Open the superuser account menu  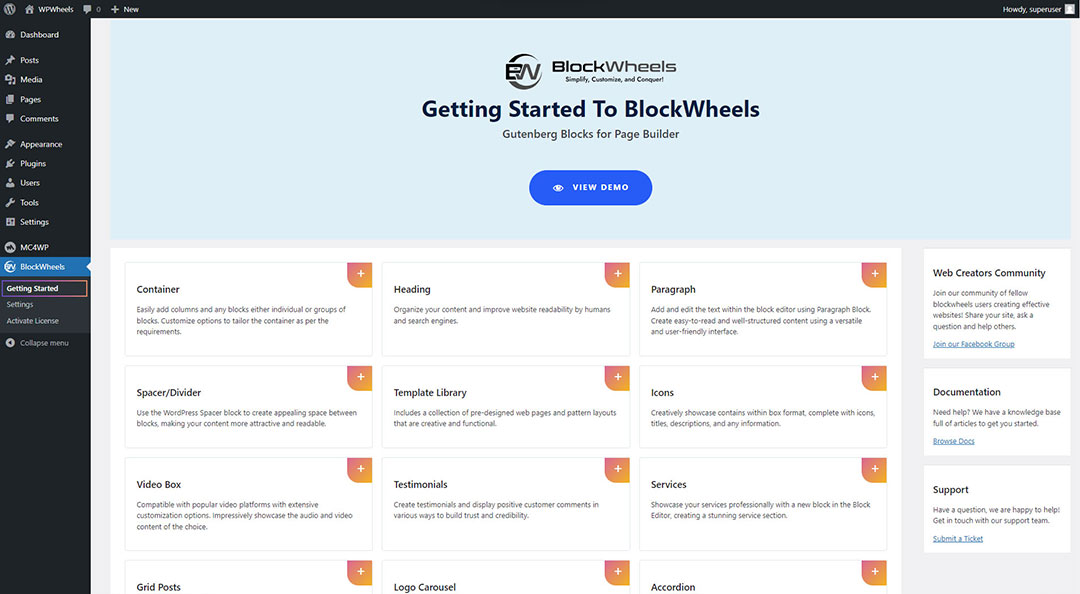(1038, 9)
